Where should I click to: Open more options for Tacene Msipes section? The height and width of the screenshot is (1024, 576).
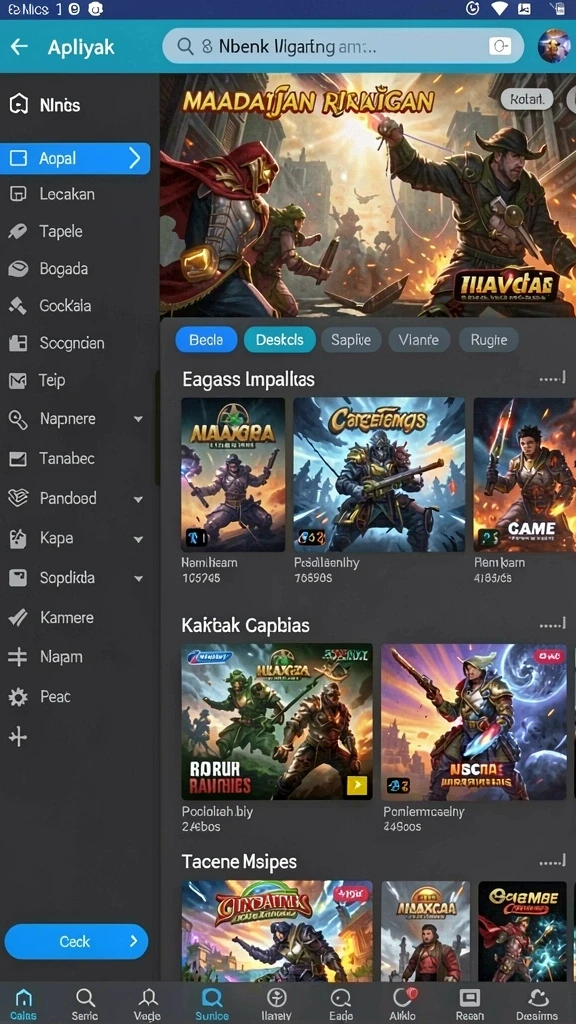[x=552, y=862]
